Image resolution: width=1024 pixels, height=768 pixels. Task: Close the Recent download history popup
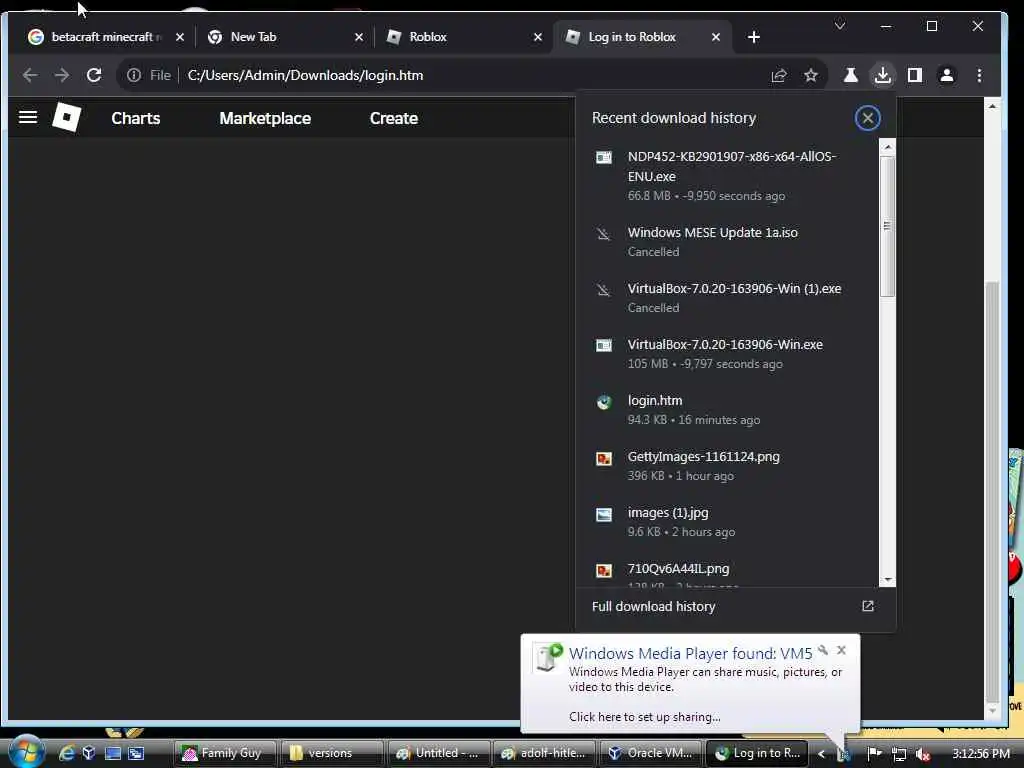867,118
